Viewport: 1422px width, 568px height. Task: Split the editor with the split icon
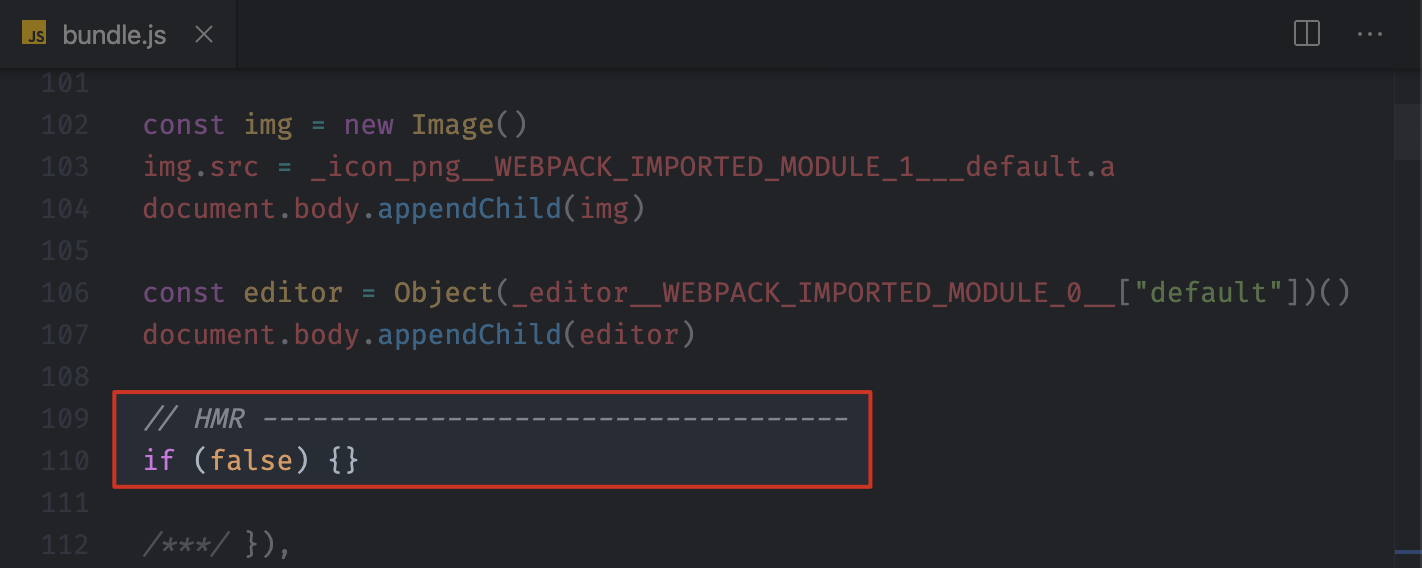1306,34
